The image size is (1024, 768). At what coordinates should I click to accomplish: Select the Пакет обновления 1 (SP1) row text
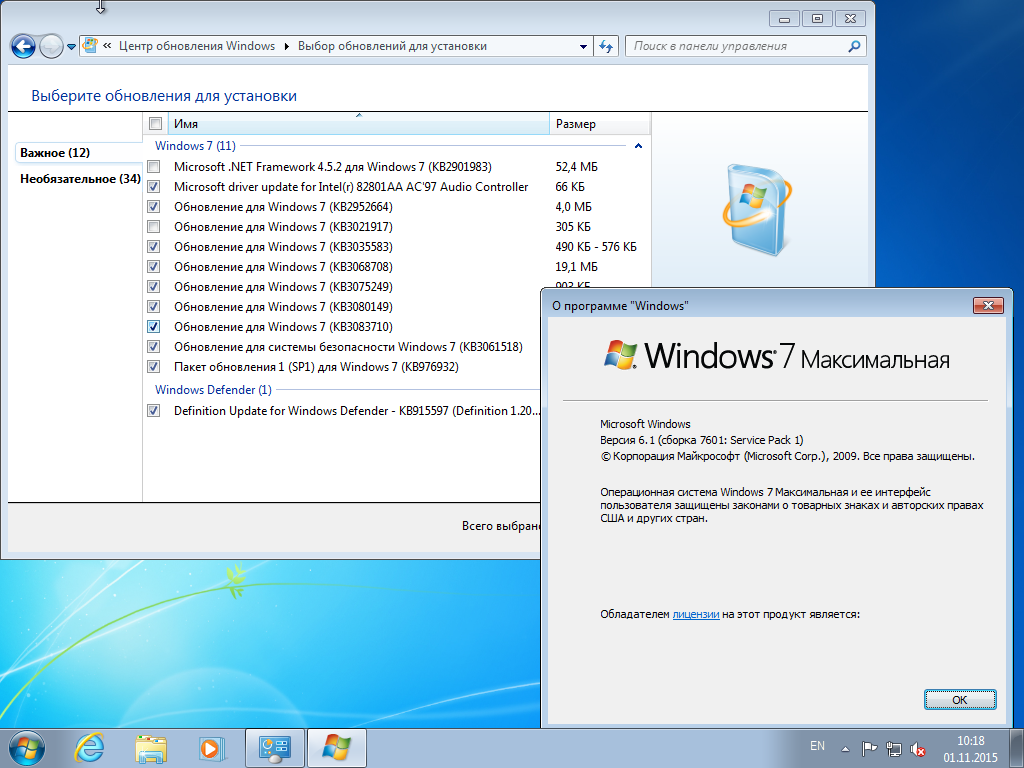point(316,367)
